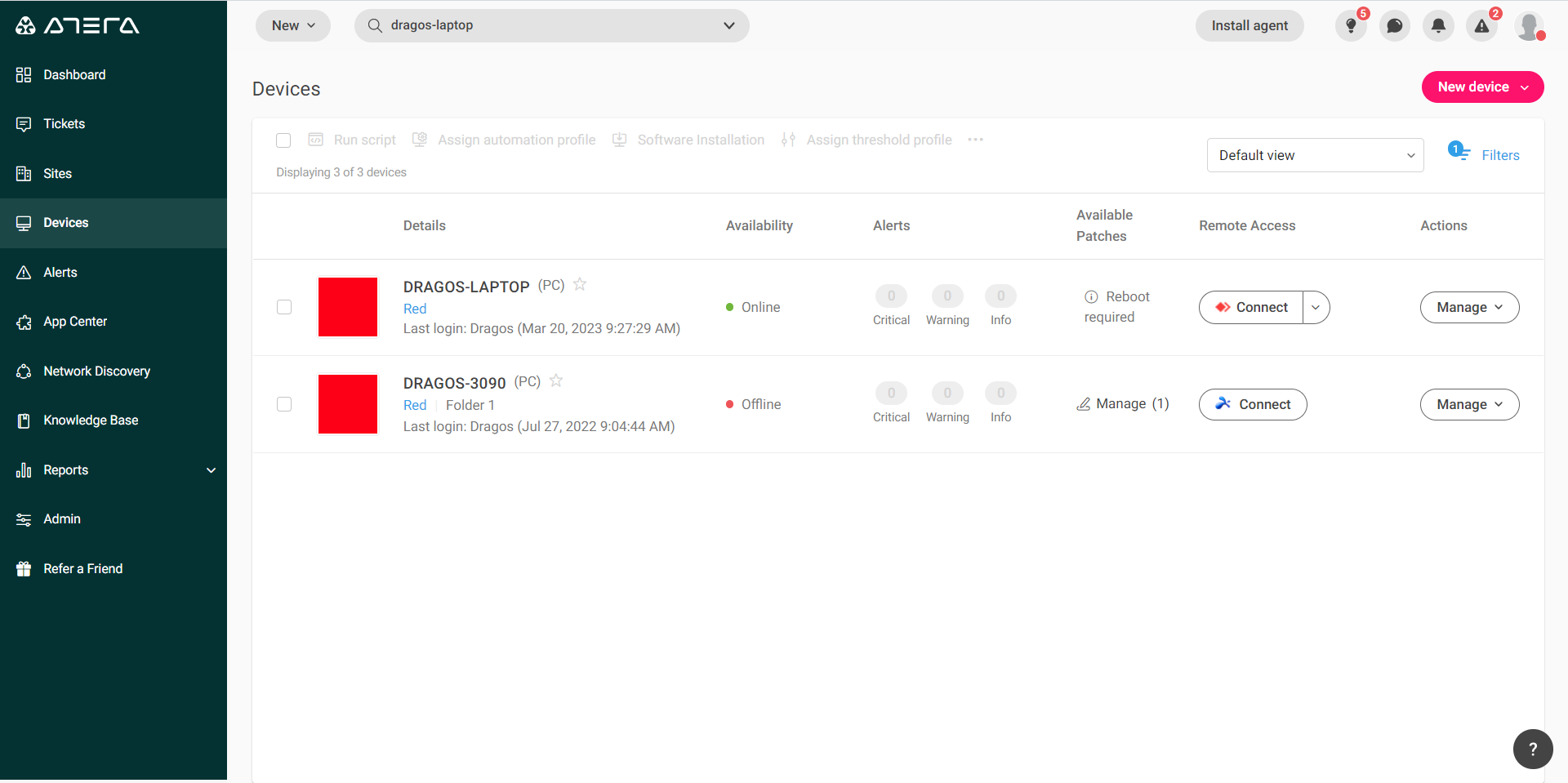Click Assign threshold profile
Screen dimensions: 1568x783
tap(866, 140)
